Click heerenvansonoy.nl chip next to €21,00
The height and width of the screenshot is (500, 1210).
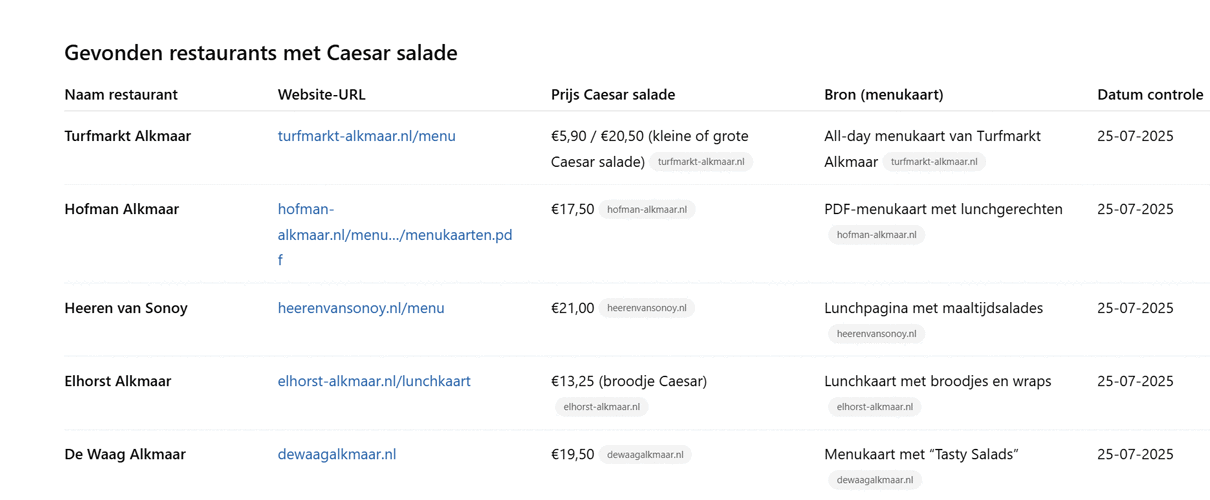tap(647, 308)
